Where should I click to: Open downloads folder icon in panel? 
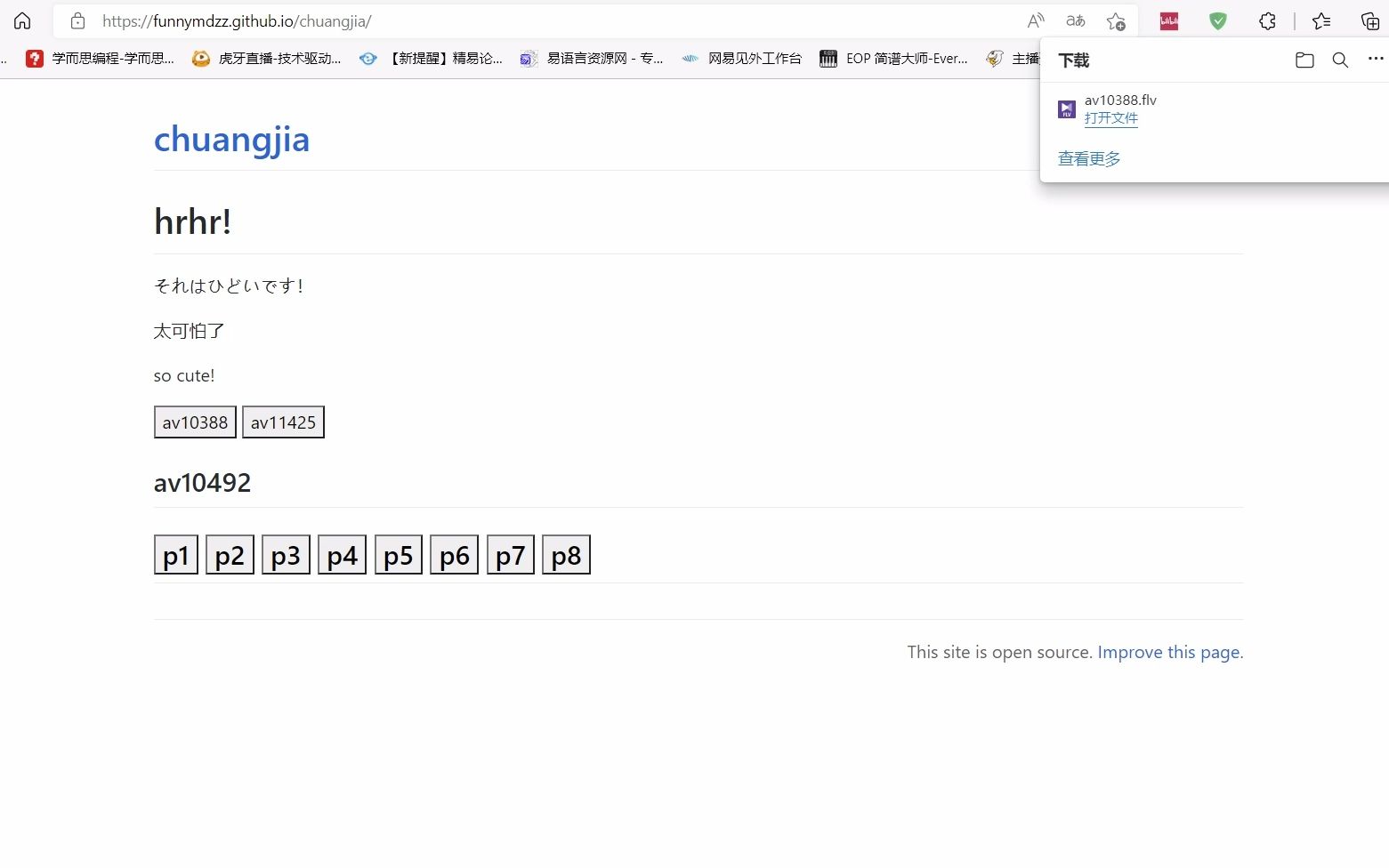point(1304,60)
